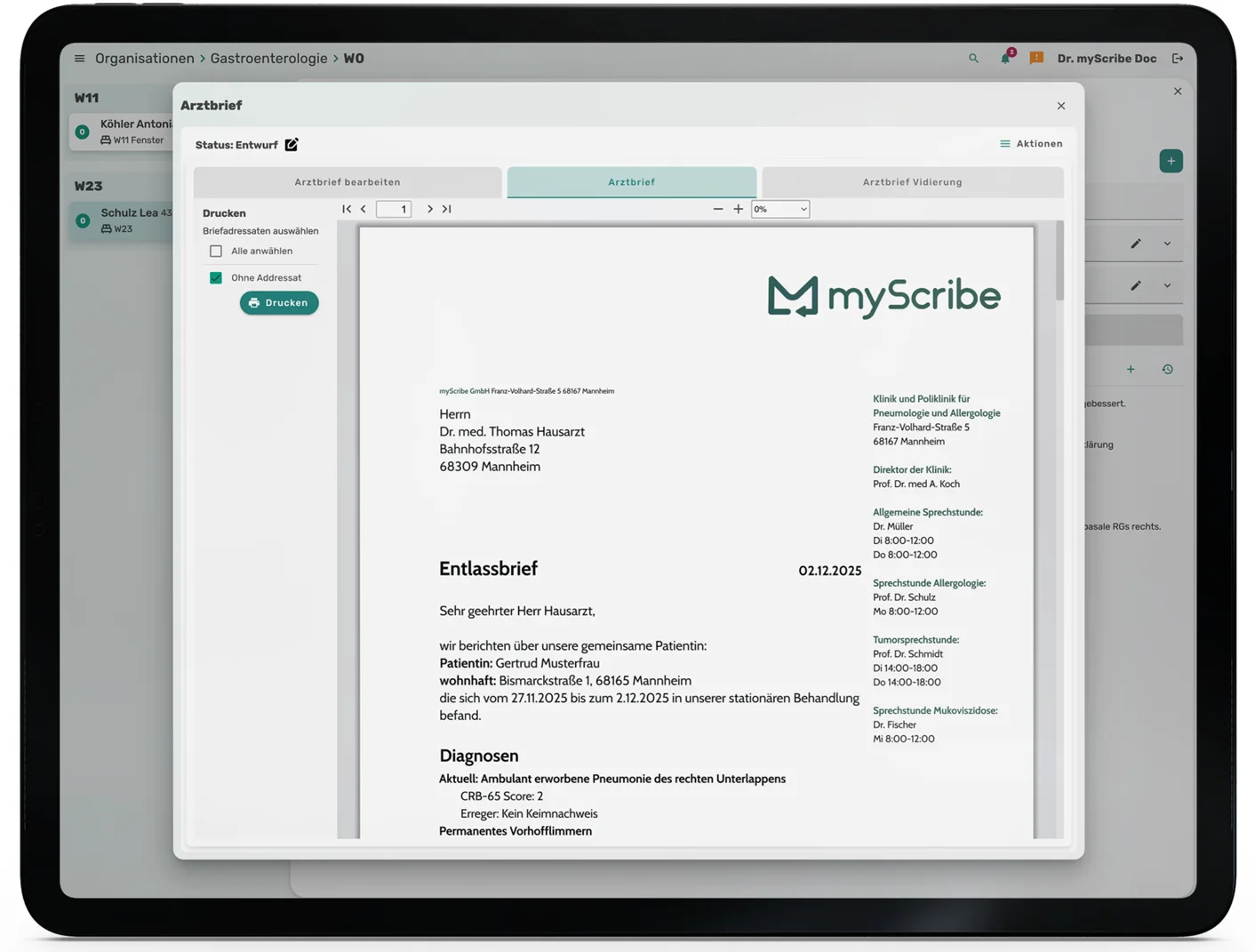Select patient Schulz Lea card
The width and height of the screenshot is (1255, 952).
[x=122, y=220]
